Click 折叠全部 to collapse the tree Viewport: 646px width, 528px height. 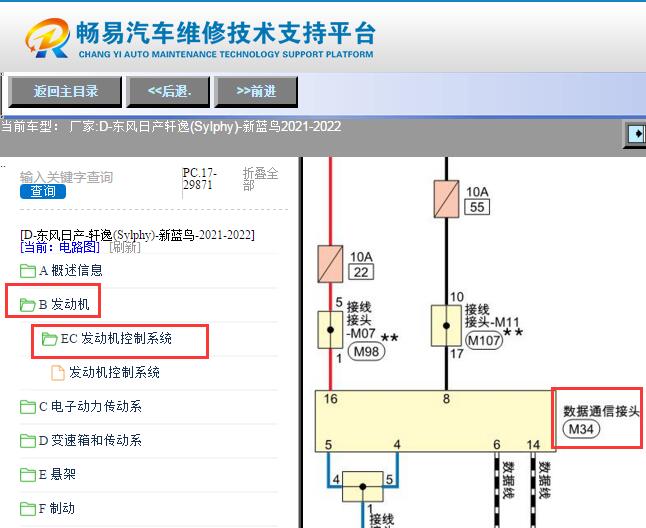[x=260, y=179]
